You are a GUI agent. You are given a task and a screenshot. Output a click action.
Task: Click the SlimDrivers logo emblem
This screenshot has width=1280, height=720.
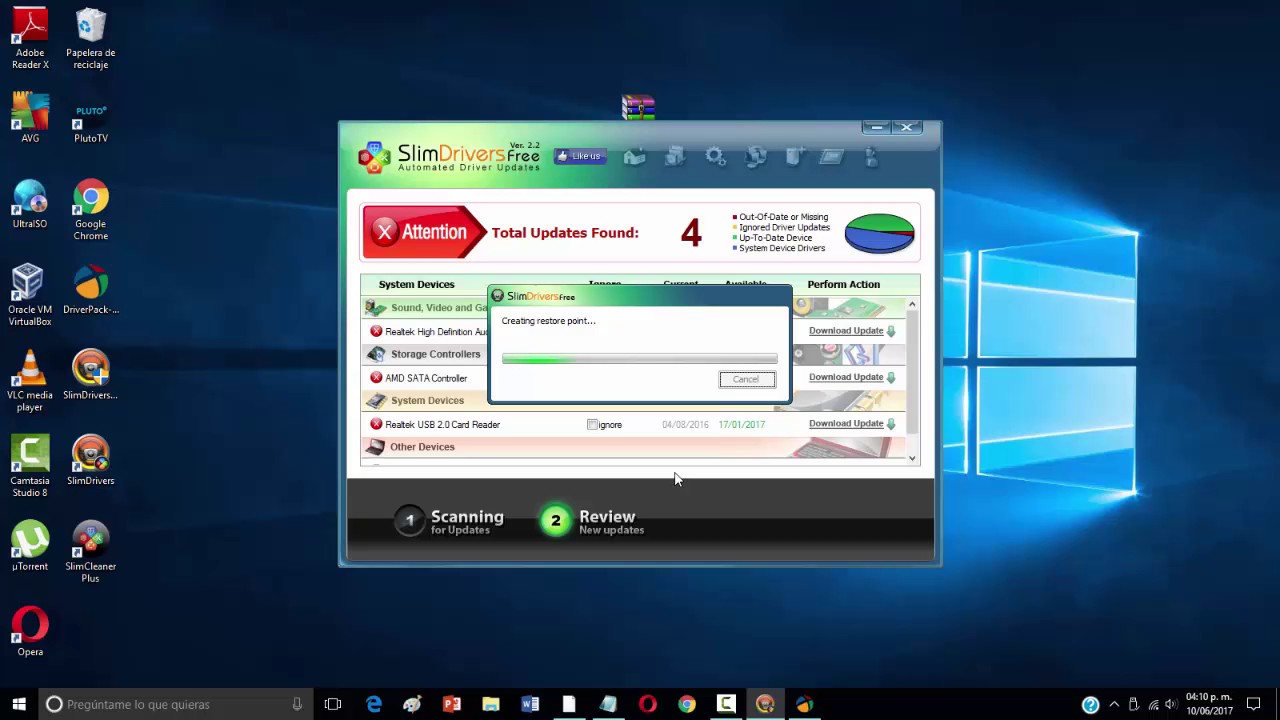click(373, 157)
